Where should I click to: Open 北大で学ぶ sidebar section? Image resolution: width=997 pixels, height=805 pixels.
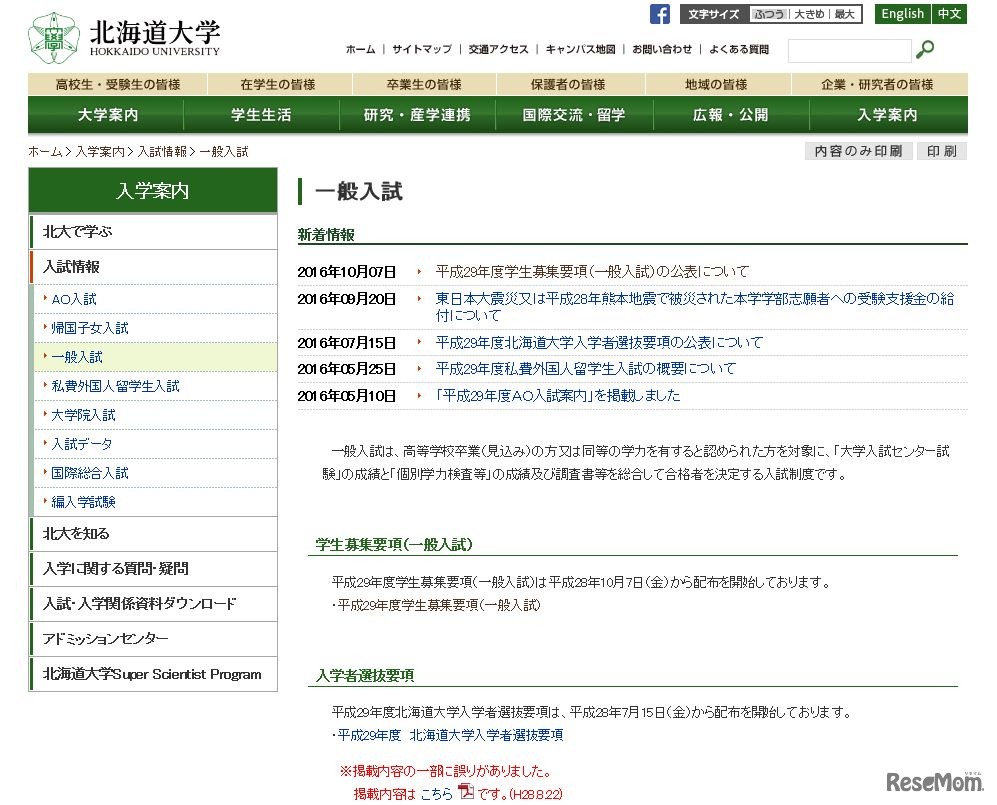[x=153, y=232]
